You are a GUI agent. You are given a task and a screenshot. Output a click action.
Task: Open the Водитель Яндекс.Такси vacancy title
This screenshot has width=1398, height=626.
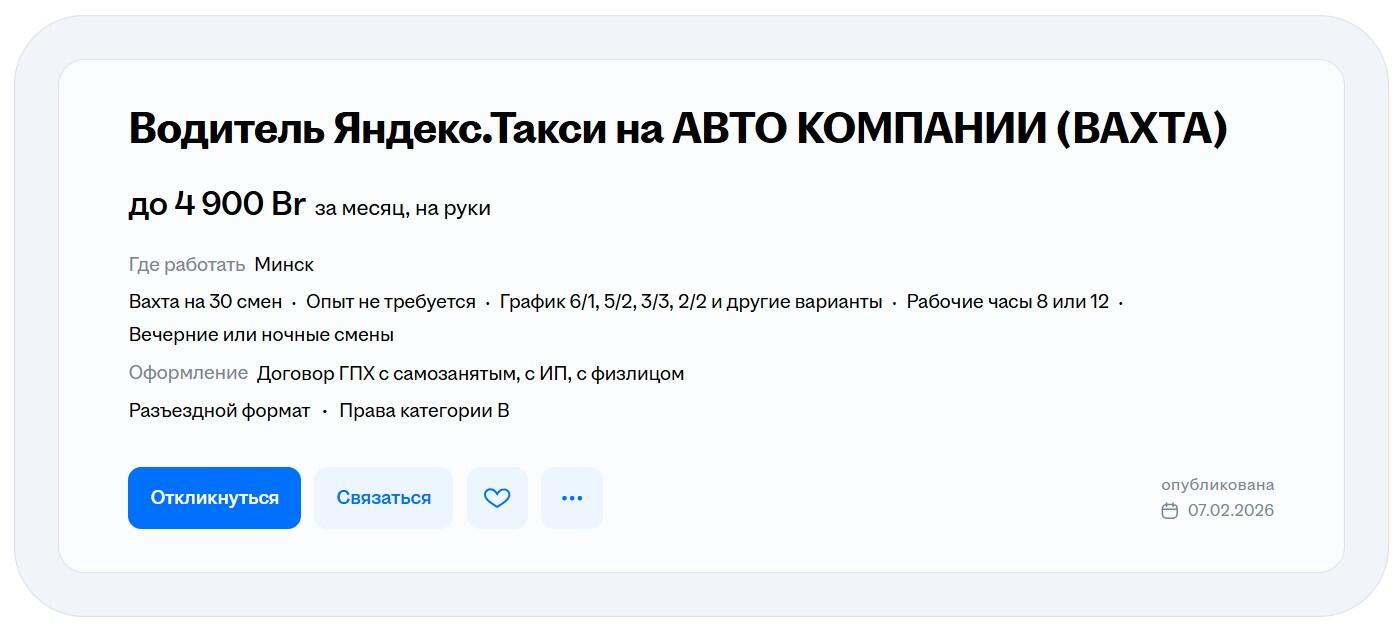tap(677, 129)
